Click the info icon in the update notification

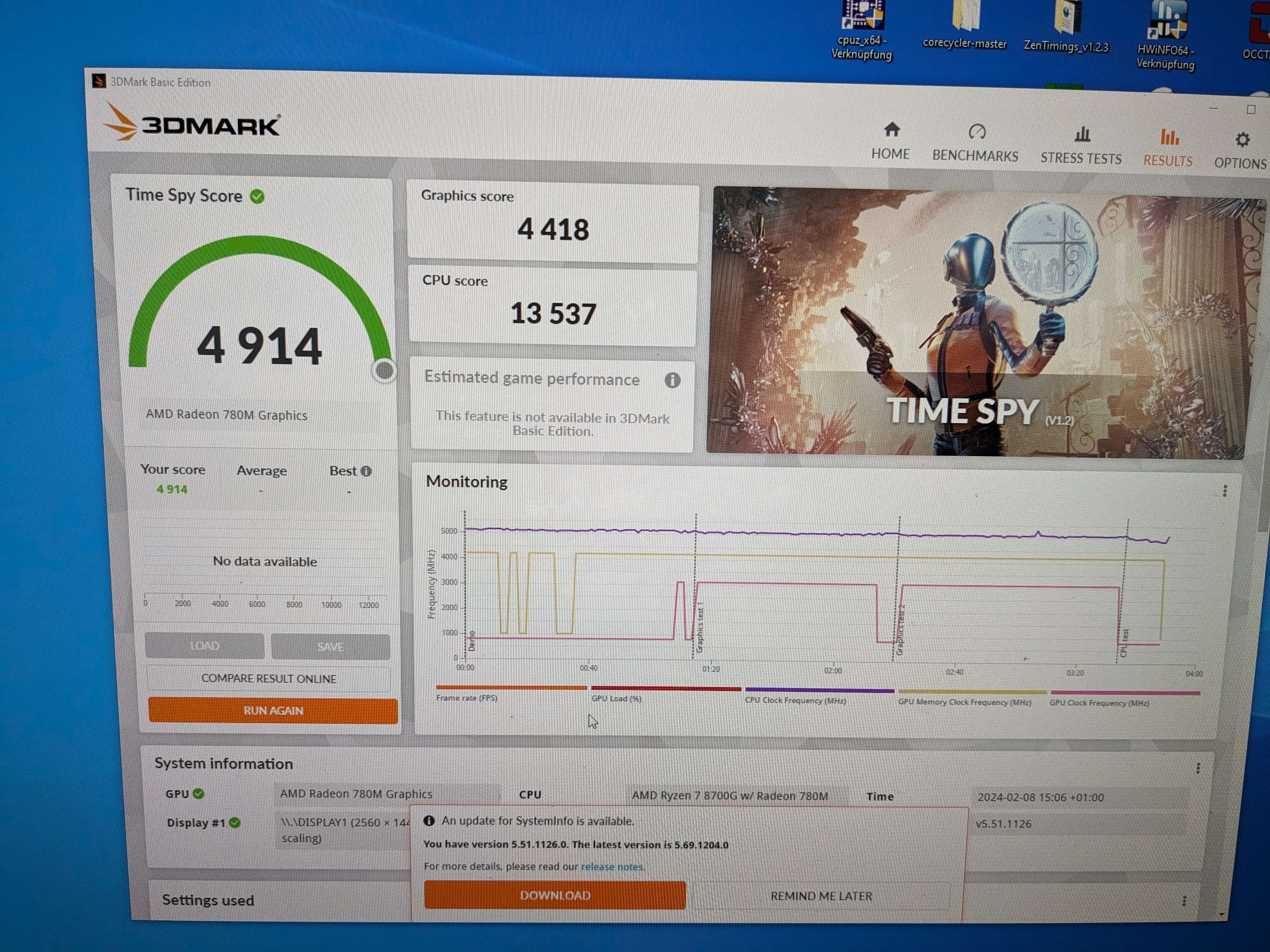tap(428, 821)
